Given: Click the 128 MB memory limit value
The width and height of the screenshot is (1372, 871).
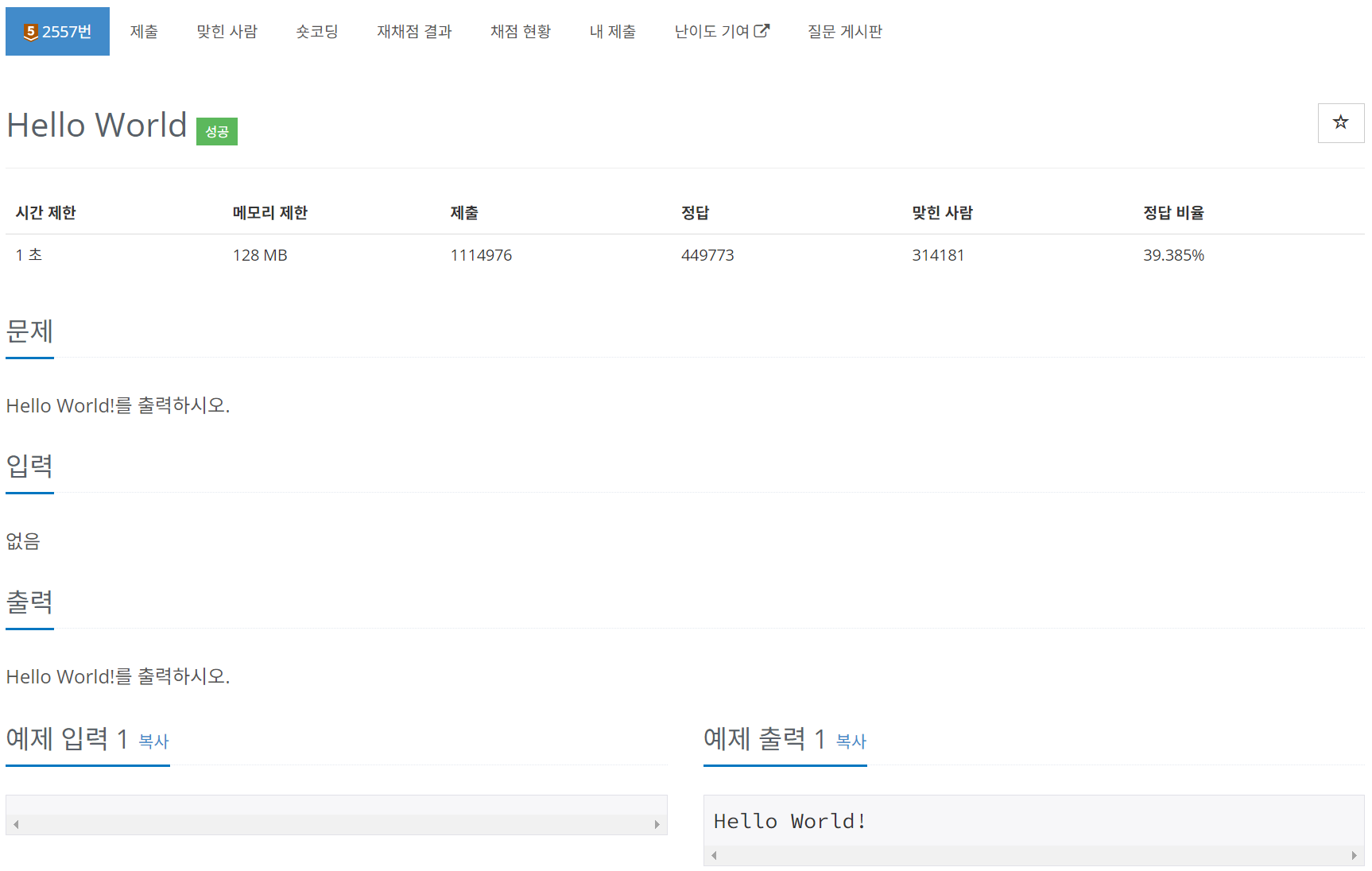Looking at the screenshot, I should [x=260, y=255].
